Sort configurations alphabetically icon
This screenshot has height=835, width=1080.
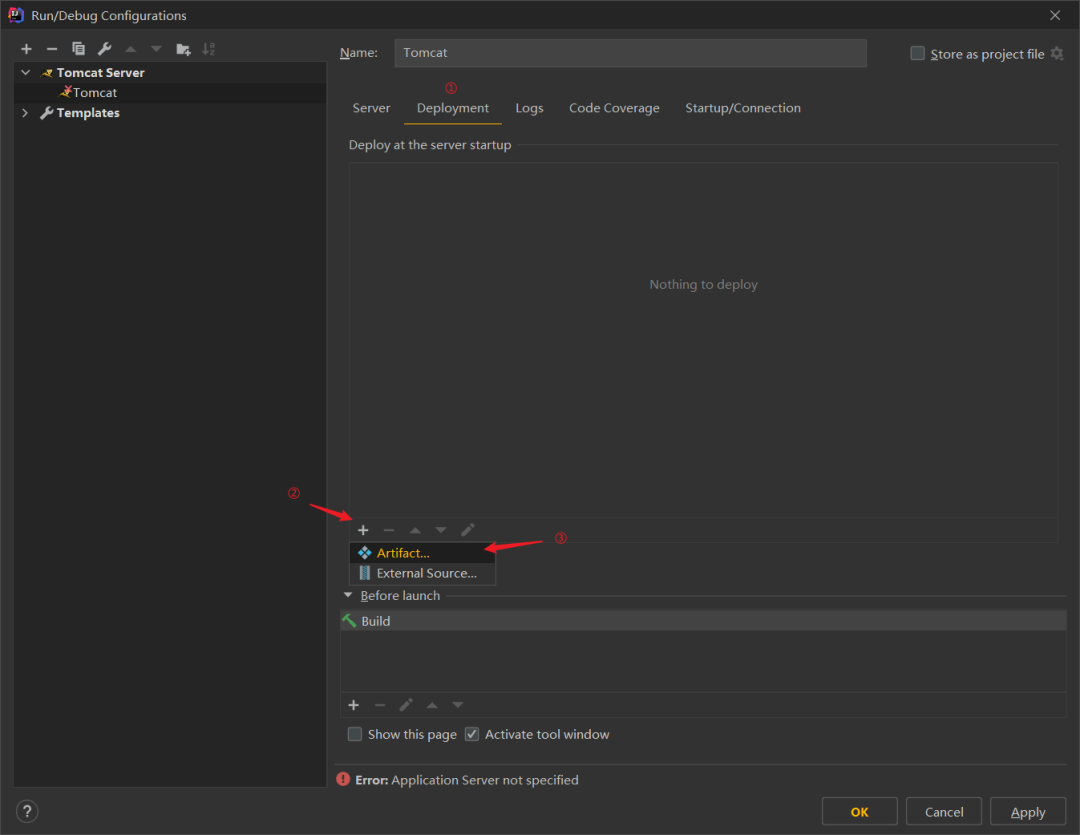(209, 49)
